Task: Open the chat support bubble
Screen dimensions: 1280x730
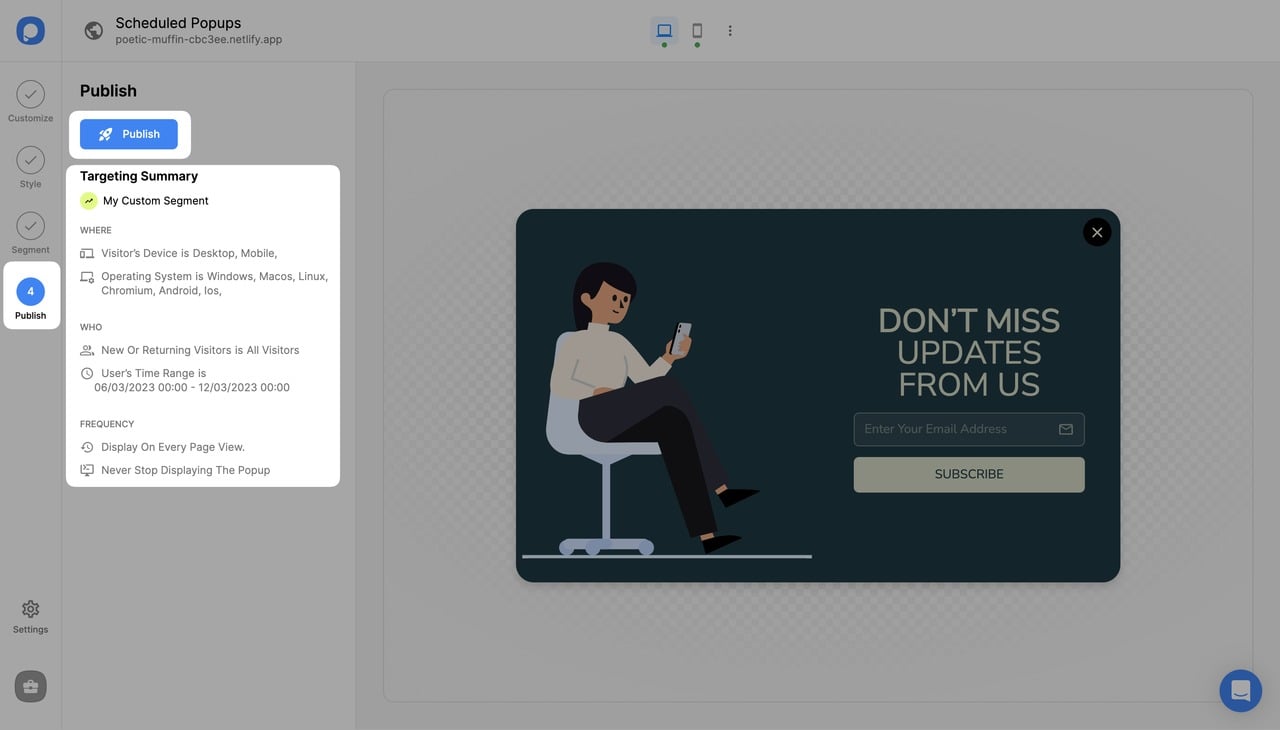Action: pos(1241,690)
